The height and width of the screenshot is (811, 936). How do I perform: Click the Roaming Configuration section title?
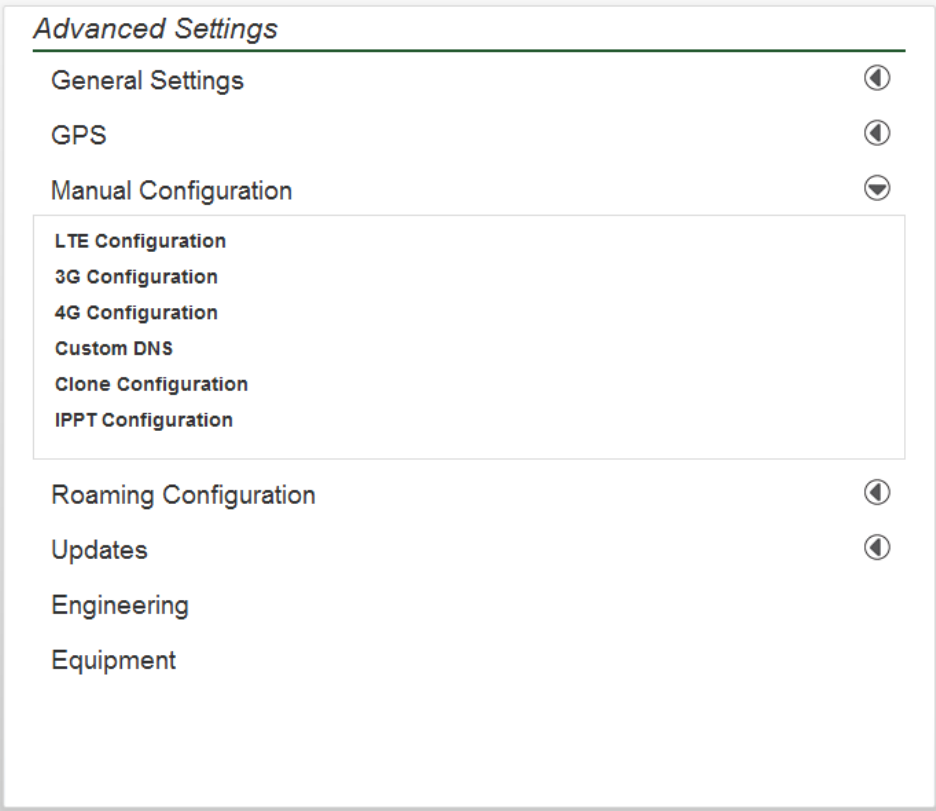point(183,495)
